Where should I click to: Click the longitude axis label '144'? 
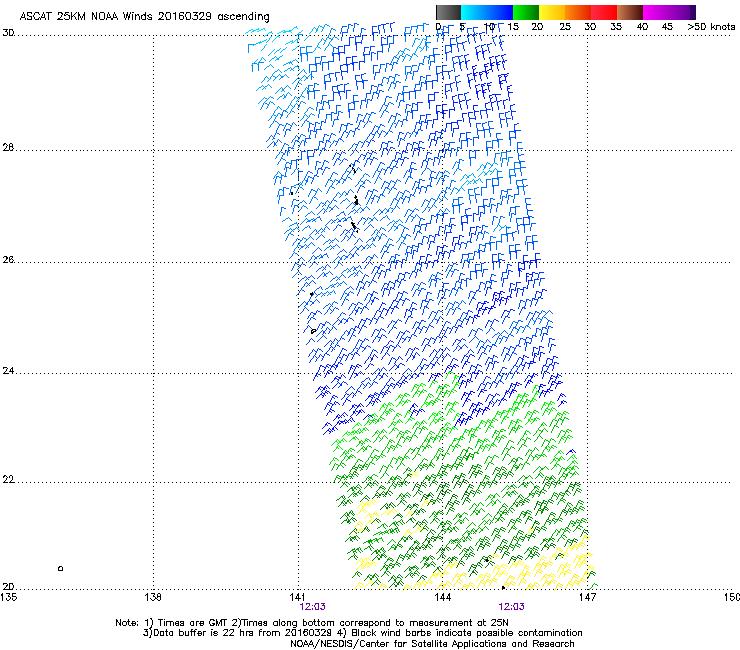tap(442, 597)
